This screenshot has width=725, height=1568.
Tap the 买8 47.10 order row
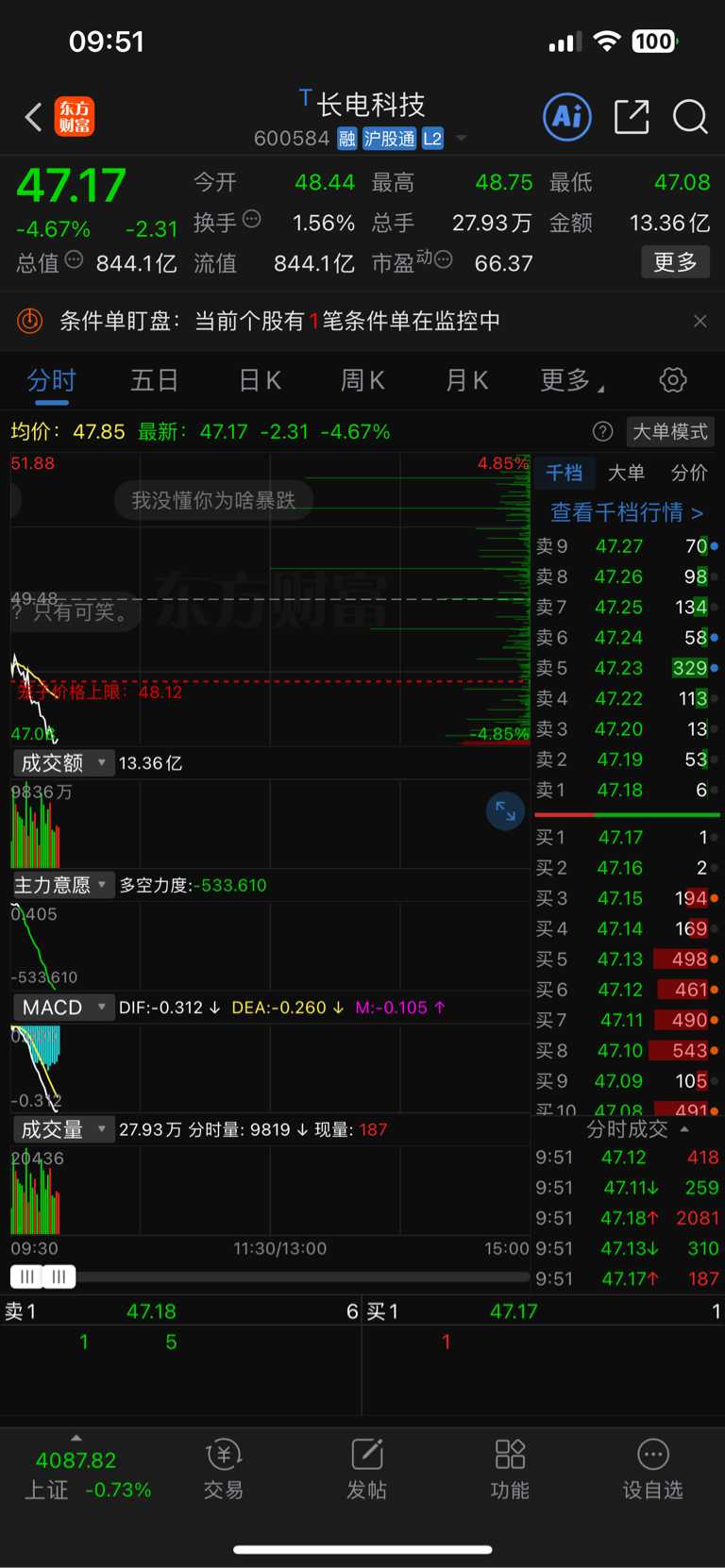coord(627,1050)
